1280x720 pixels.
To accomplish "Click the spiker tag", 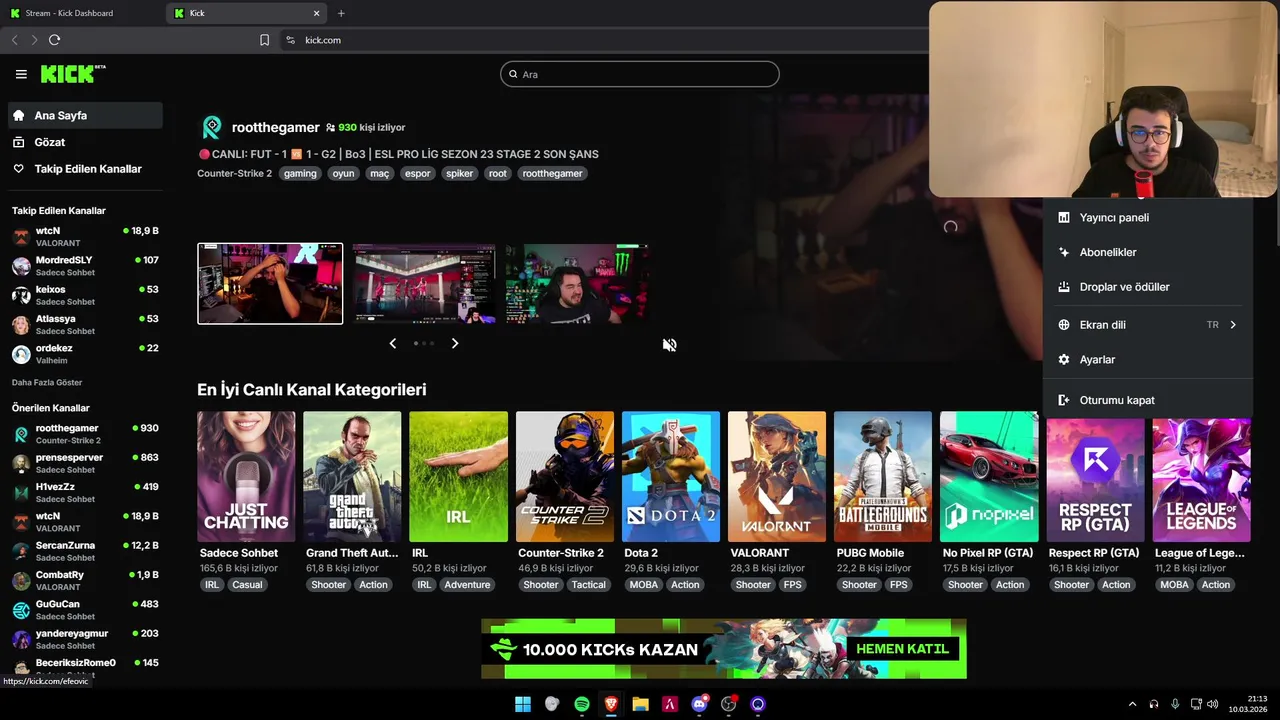I will pos(459,173).
